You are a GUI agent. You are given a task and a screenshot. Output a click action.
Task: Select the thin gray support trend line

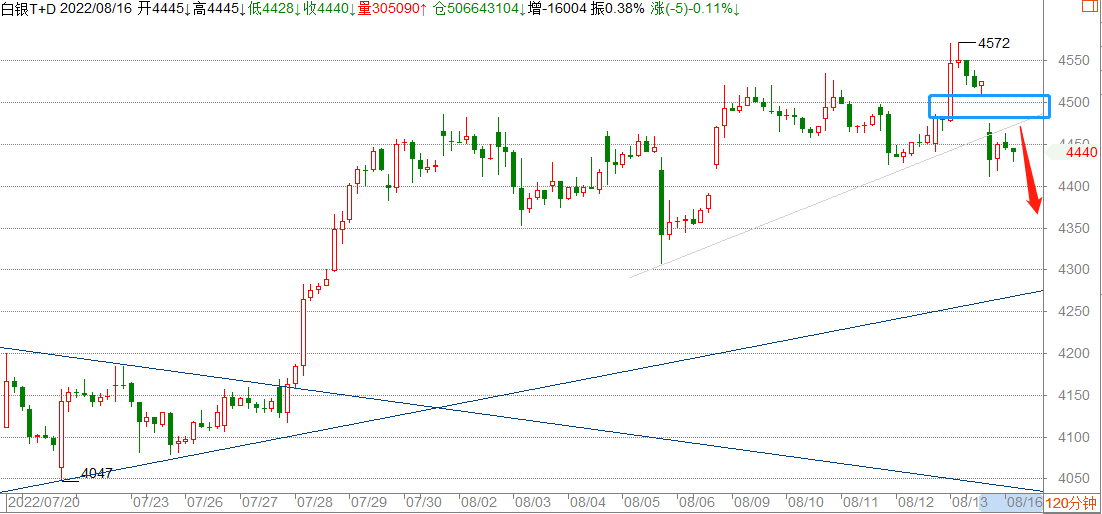pyautogui.click(x=836, y=196)
